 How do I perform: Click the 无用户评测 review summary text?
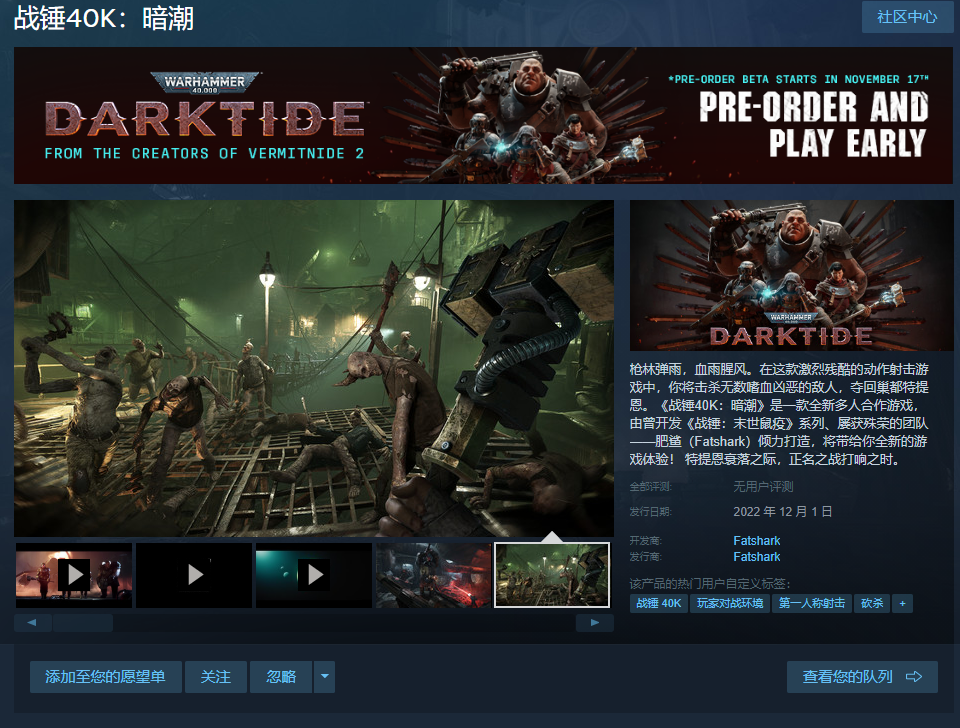pos(763,487)
